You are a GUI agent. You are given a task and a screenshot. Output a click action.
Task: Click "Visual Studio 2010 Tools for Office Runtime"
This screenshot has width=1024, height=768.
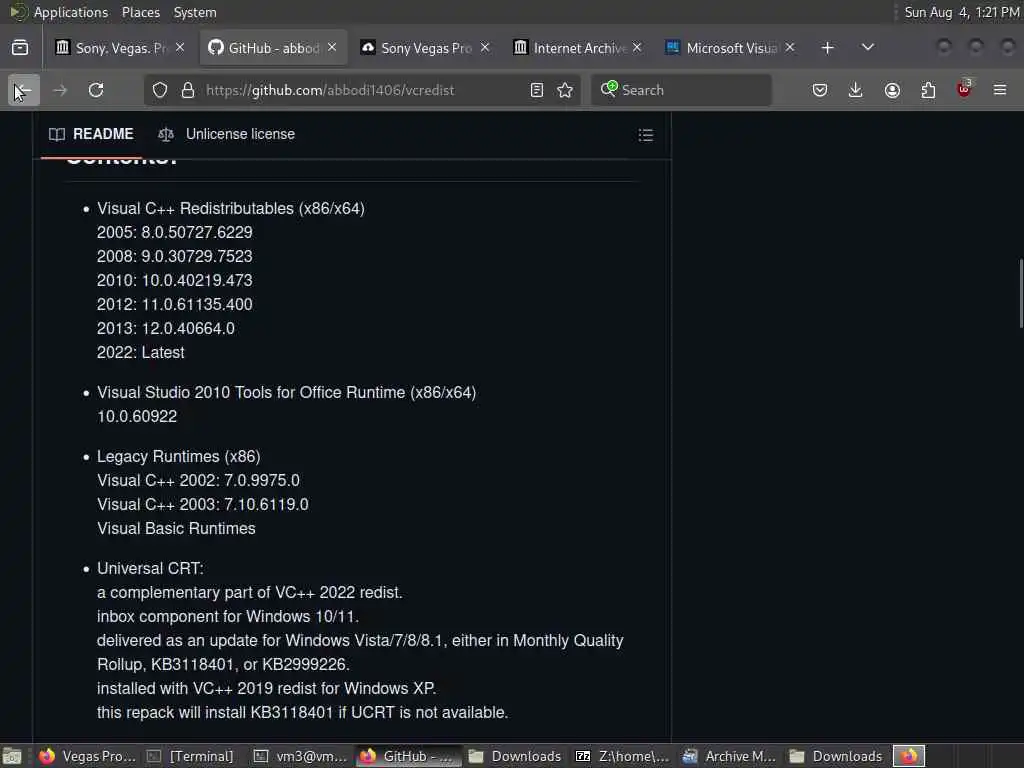251,392
